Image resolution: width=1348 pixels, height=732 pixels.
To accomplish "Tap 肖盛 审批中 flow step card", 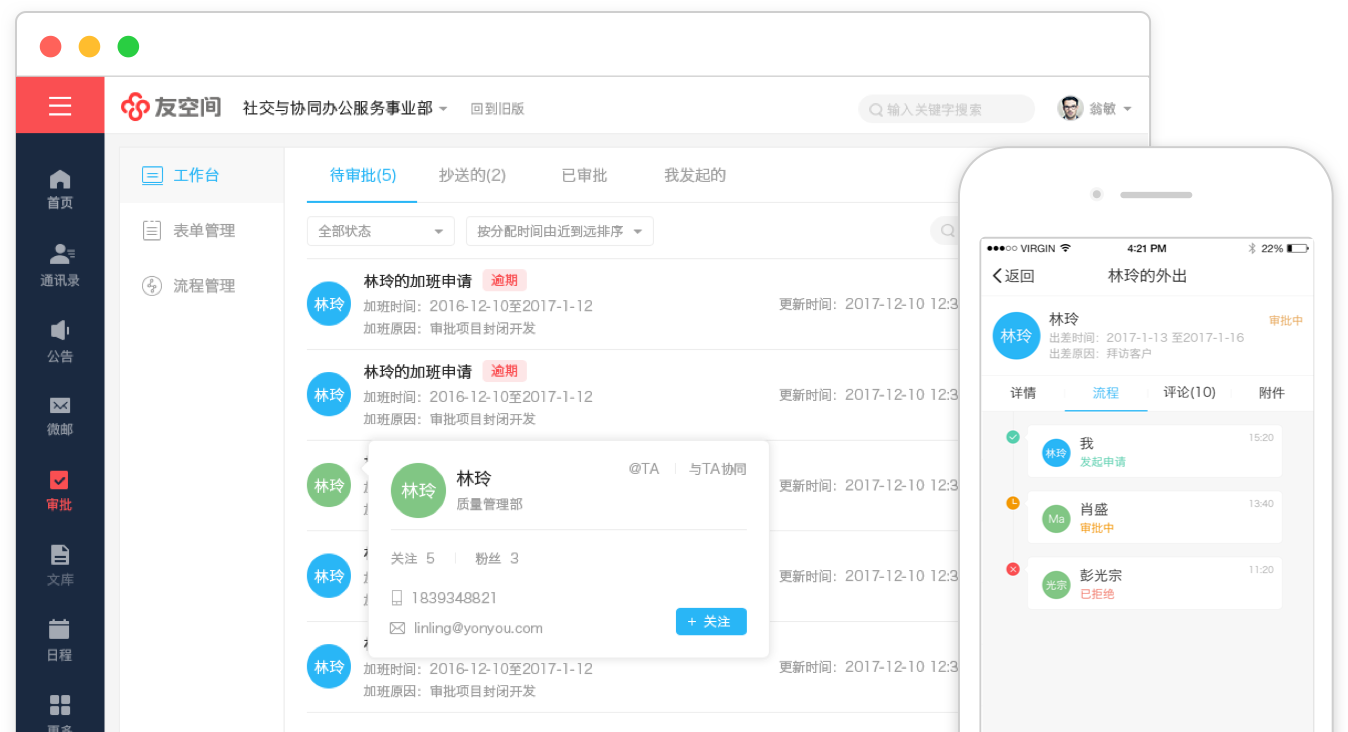I will click(x=1155, y=517).
